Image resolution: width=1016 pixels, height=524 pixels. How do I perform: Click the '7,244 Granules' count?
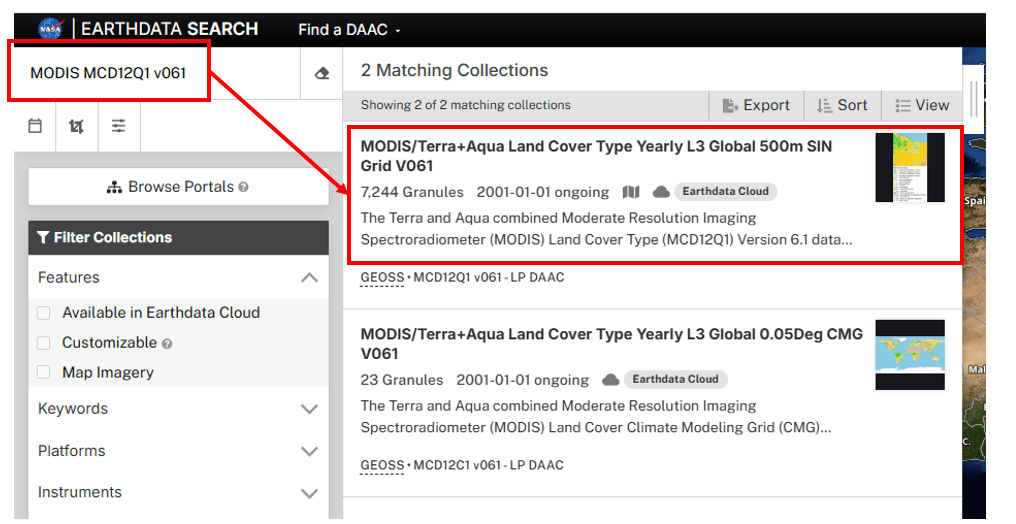[412, 192]
